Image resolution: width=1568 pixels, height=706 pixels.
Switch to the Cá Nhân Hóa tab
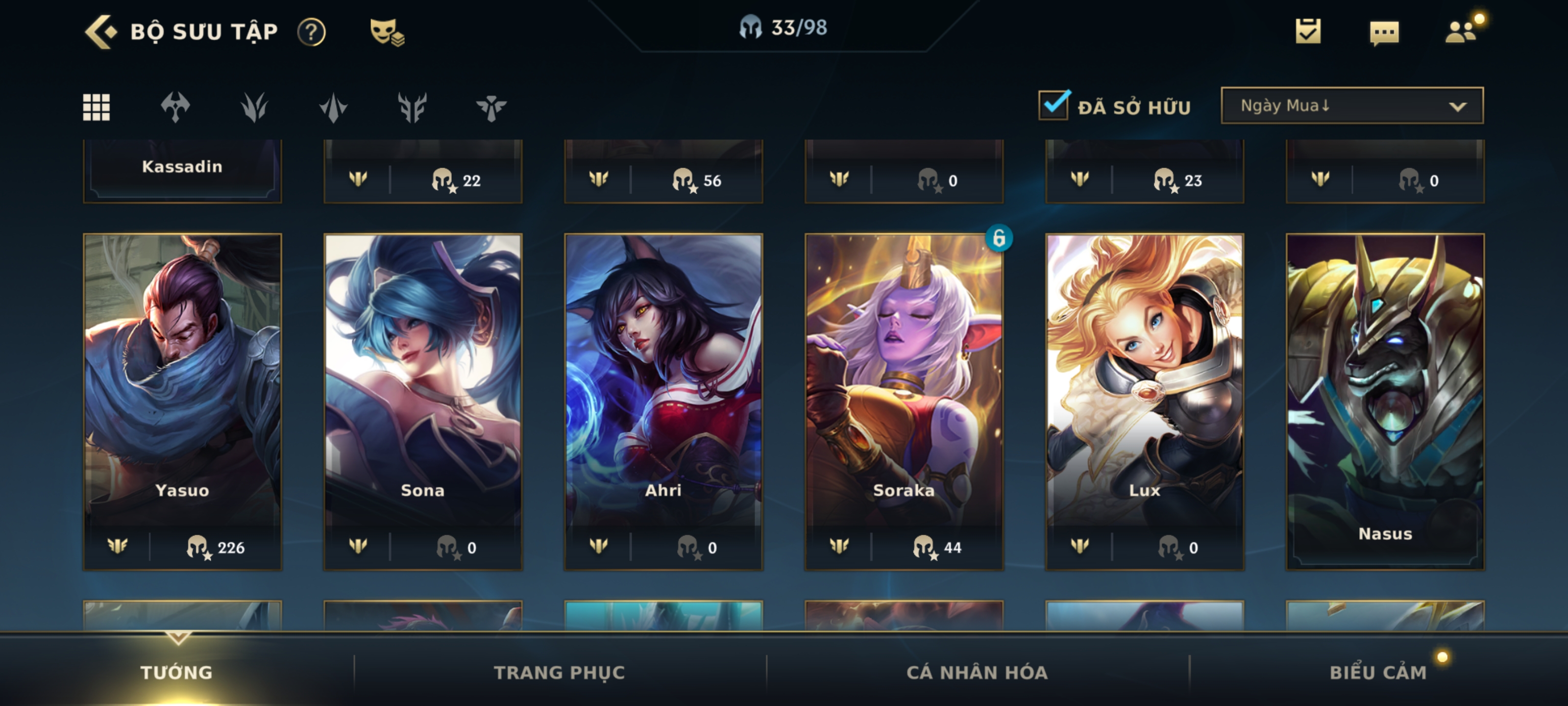977,673
